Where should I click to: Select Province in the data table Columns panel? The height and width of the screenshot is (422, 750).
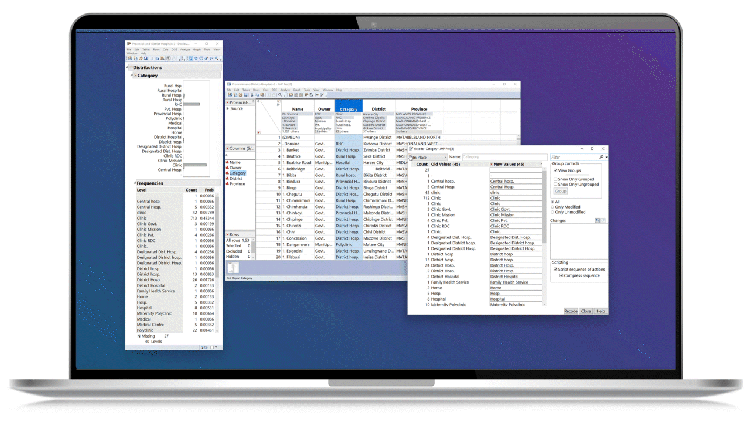coord(238,184)
